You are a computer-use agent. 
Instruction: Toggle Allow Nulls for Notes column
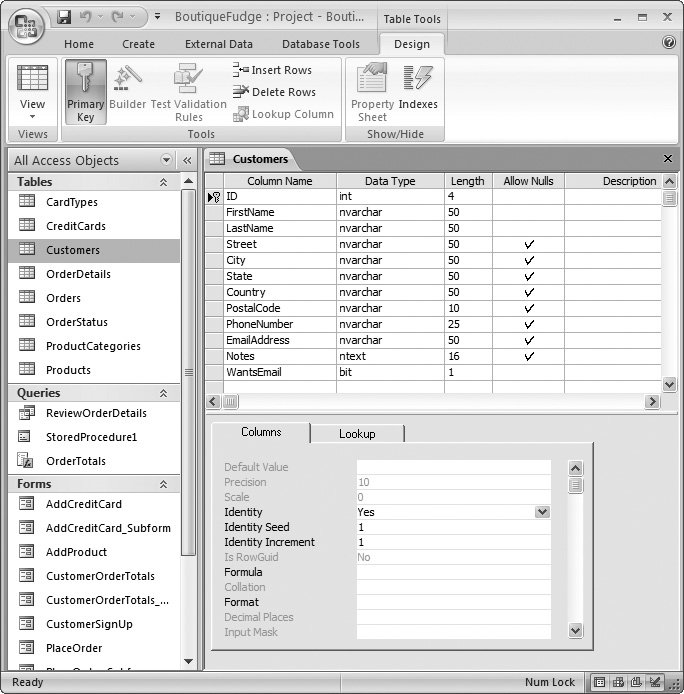(x=528, y=356)
